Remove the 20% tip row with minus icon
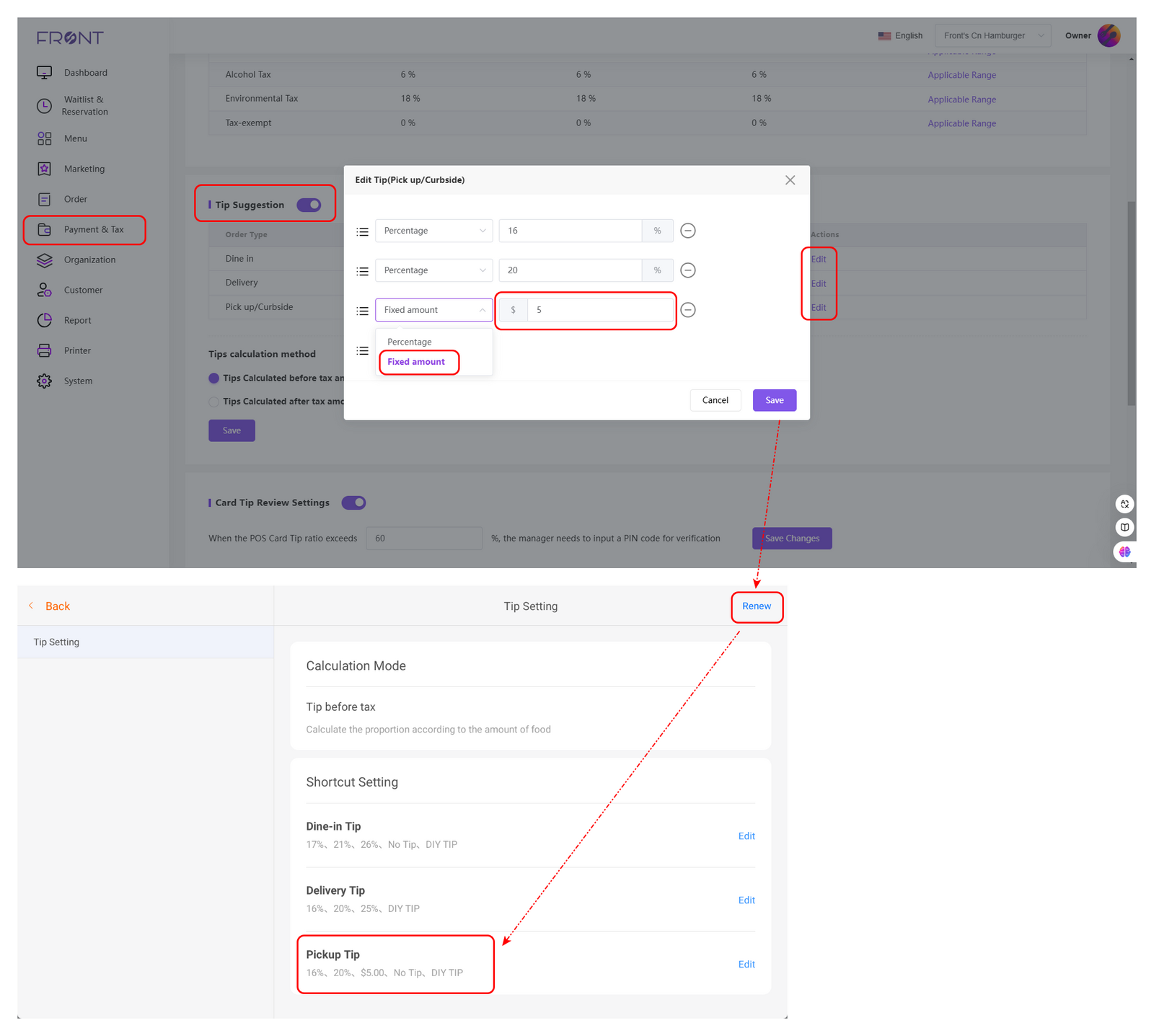 687,270
